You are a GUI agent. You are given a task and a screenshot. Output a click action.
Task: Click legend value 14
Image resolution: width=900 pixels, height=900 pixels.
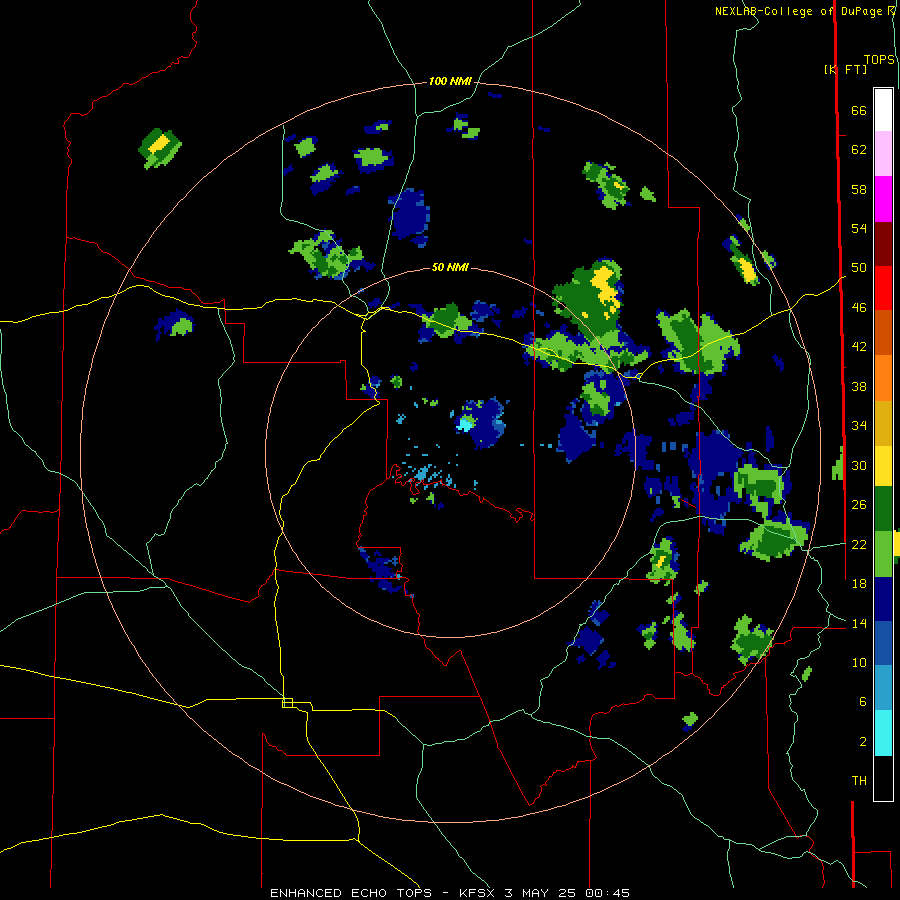click(859, 623)
